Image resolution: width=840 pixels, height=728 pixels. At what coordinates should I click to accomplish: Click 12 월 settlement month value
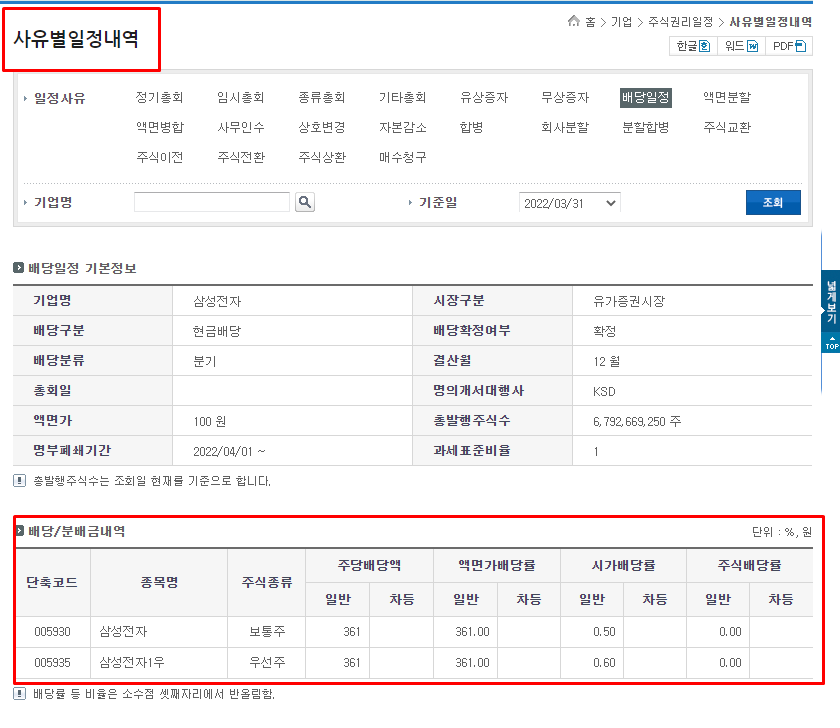pyautogui.click(x=606, y=362)
